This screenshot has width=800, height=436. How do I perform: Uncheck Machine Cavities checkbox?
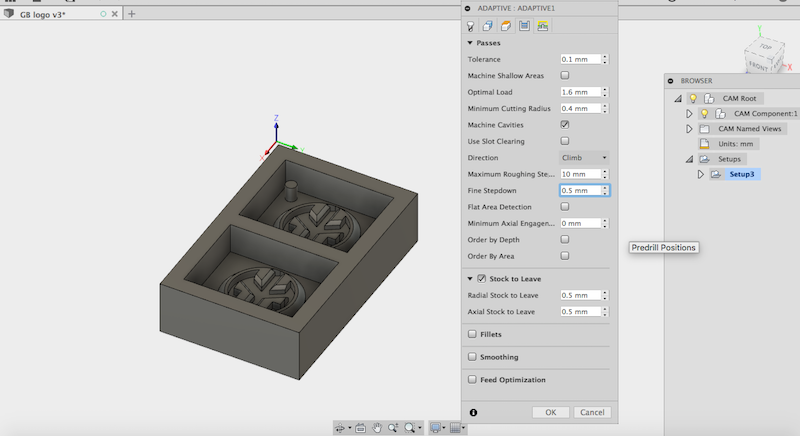pyautogui.click(x=565, y=124)
